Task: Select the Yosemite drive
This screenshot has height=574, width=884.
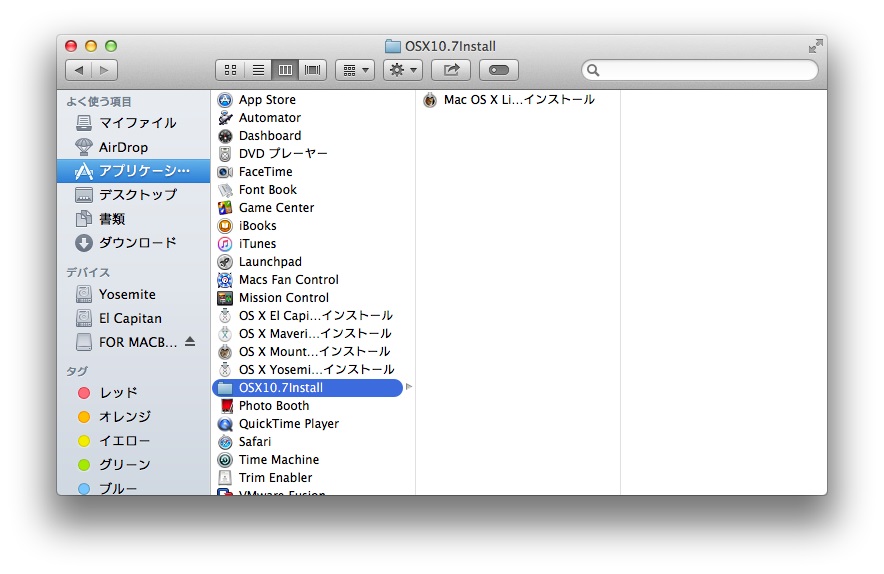Action: pos(134,294)
